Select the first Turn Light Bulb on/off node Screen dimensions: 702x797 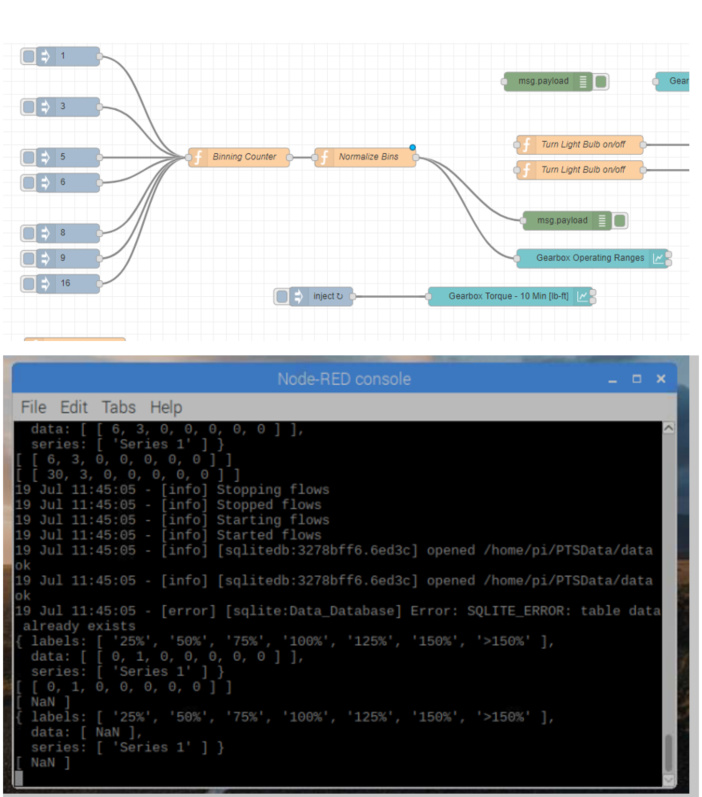(580, 145)
